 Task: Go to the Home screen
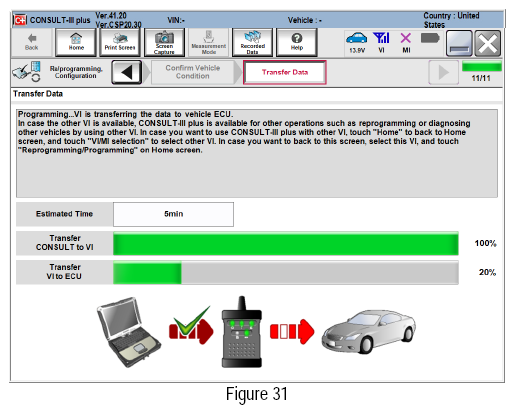pyautogui.click(x=76, y=42)
